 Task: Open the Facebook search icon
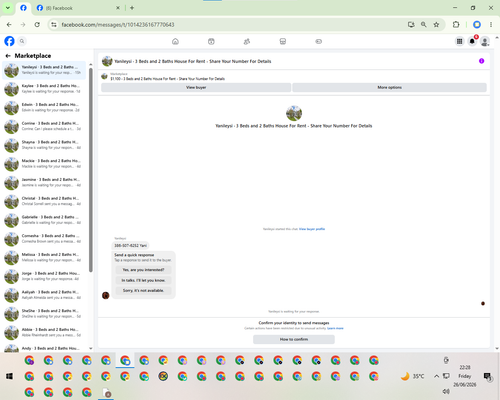pyautogui.click(x=22, y=41)
